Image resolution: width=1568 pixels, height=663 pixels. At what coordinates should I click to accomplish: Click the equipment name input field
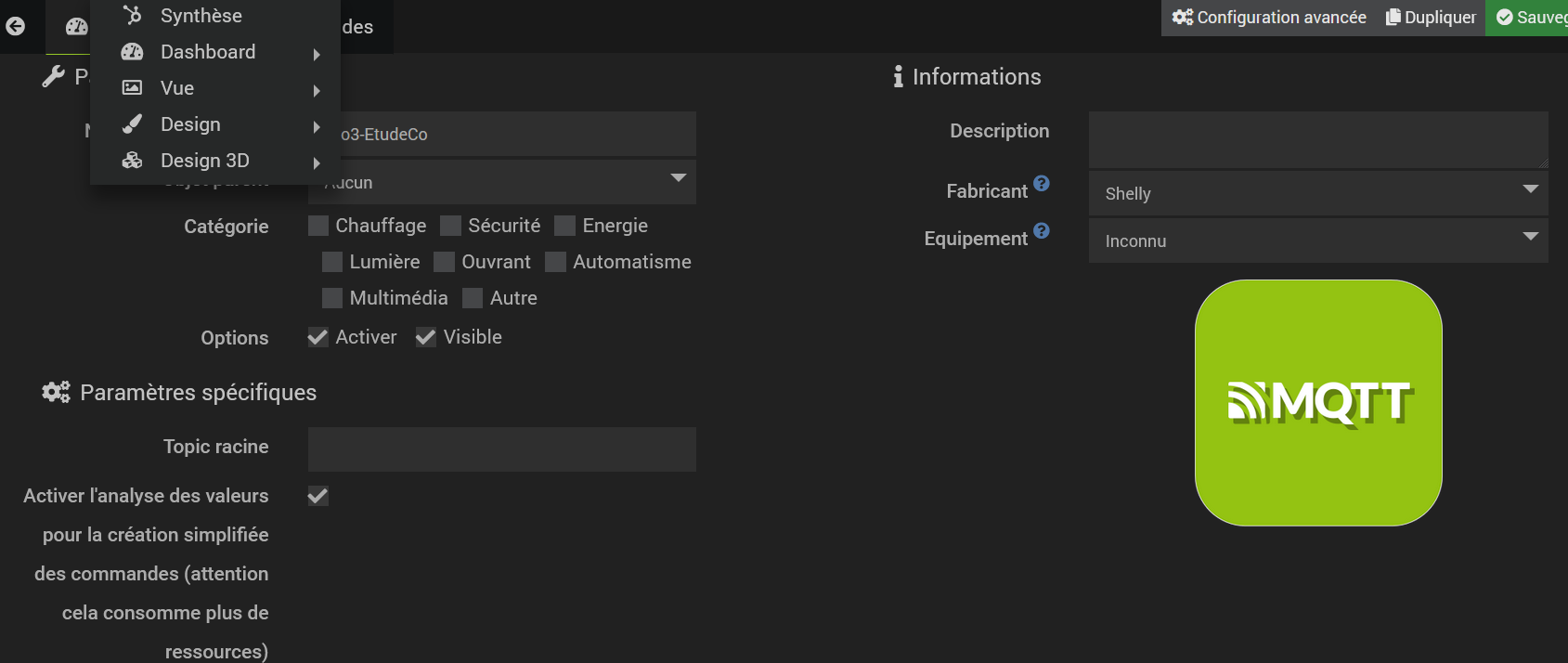[x=518, y=134]
